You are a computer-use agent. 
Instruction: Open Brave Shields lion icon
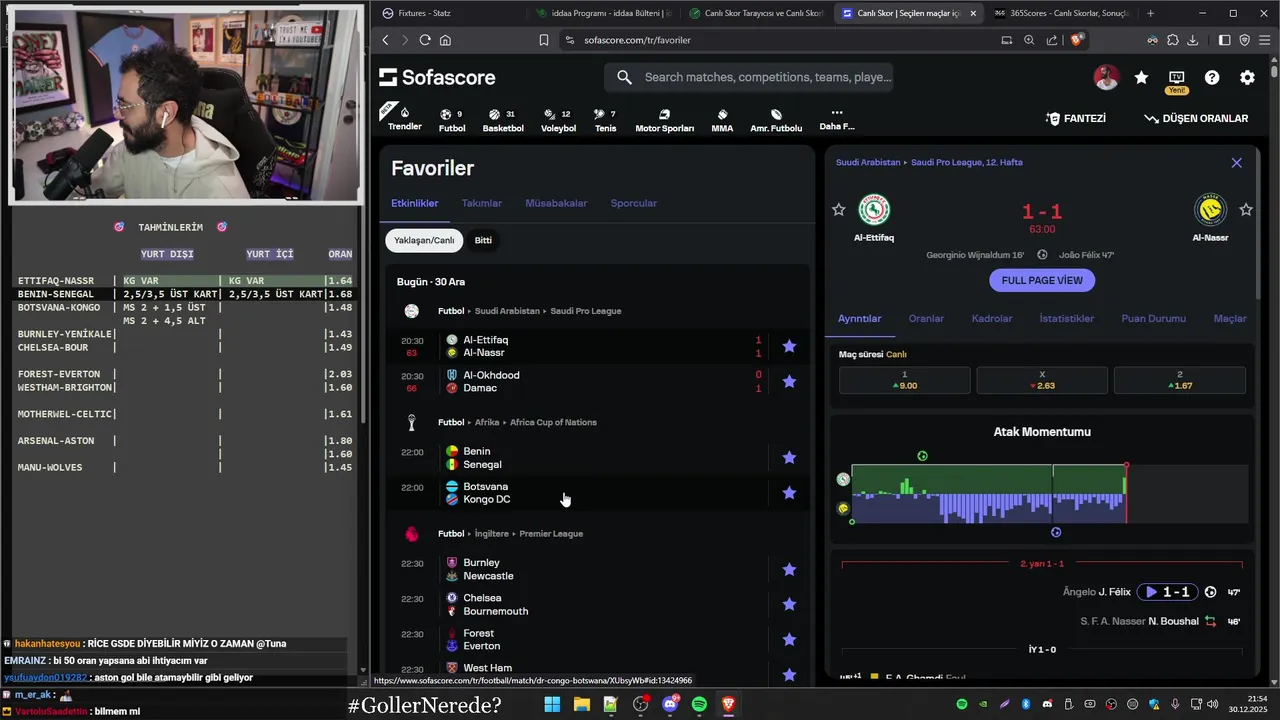(1076, 40)
